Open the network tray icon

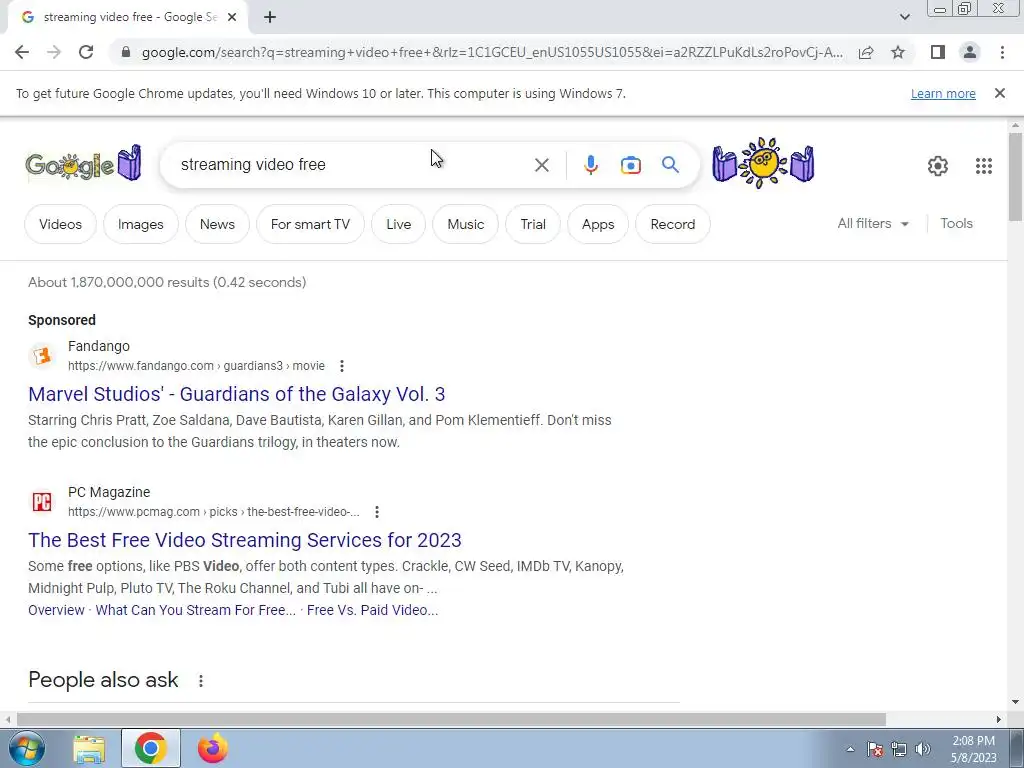pos(899,749)
